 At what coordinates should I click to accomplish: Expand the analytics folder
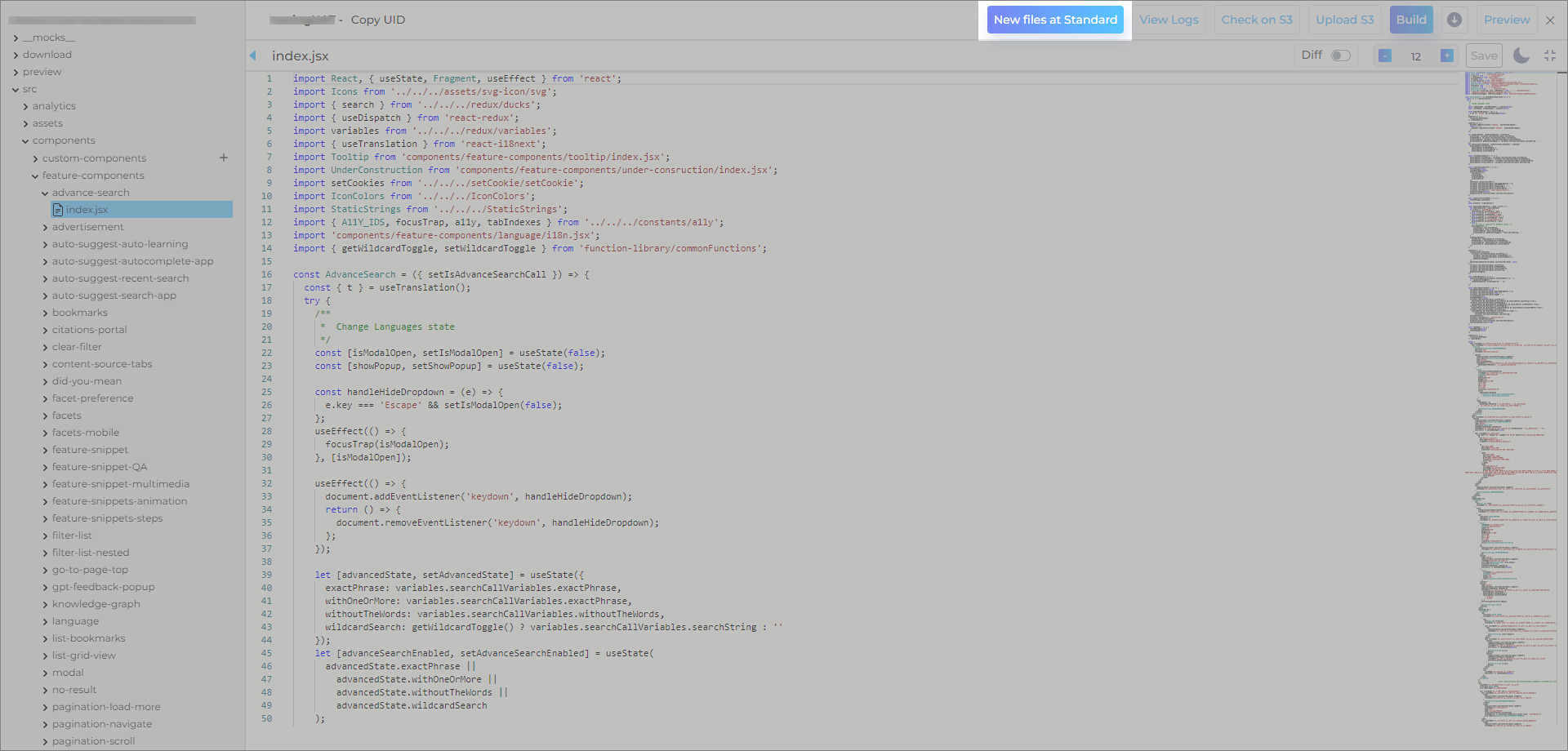[x=54, y=106]
